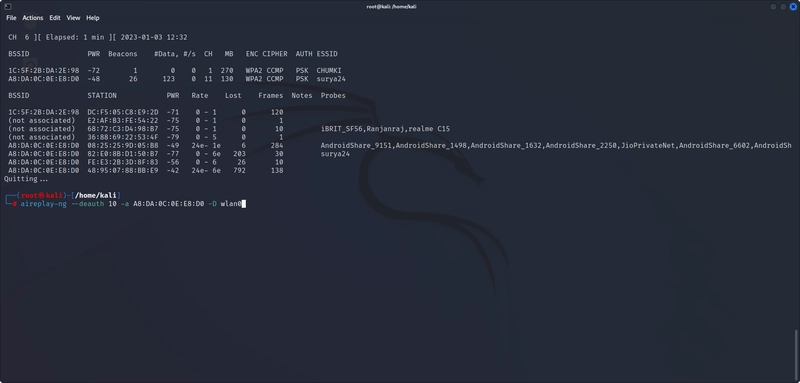
Task: Click the 'CIPHER' column header
Action: [x=275, y=54]
